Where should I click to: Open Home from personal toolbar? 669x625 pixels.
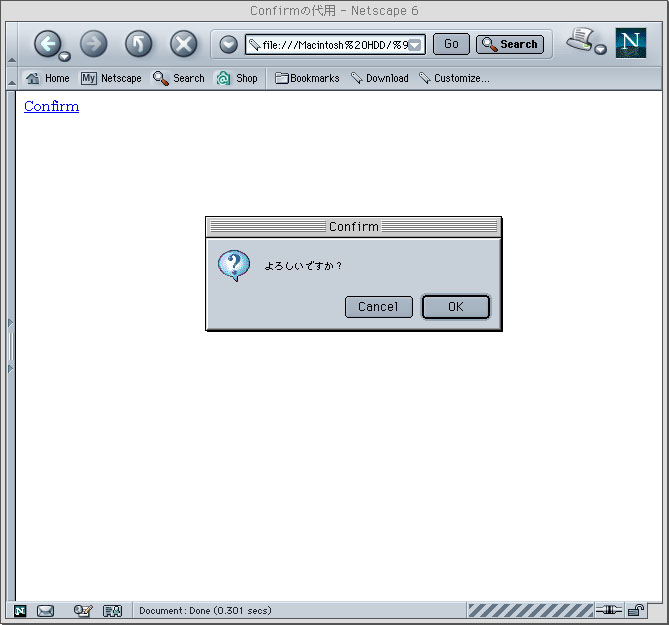tap(47, 78)
